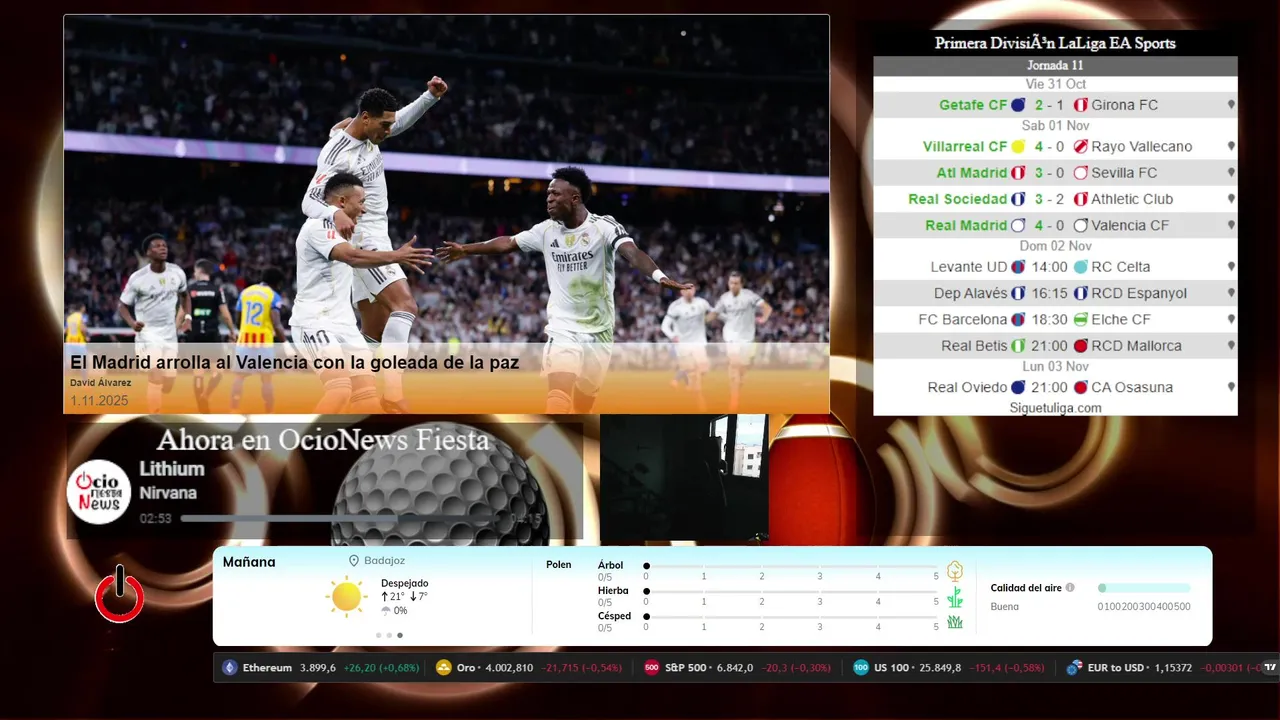Click the EUR to USD rate 1,15372
The image size is (1280, 720).
pyautogui.click(x=1171, y=668)
